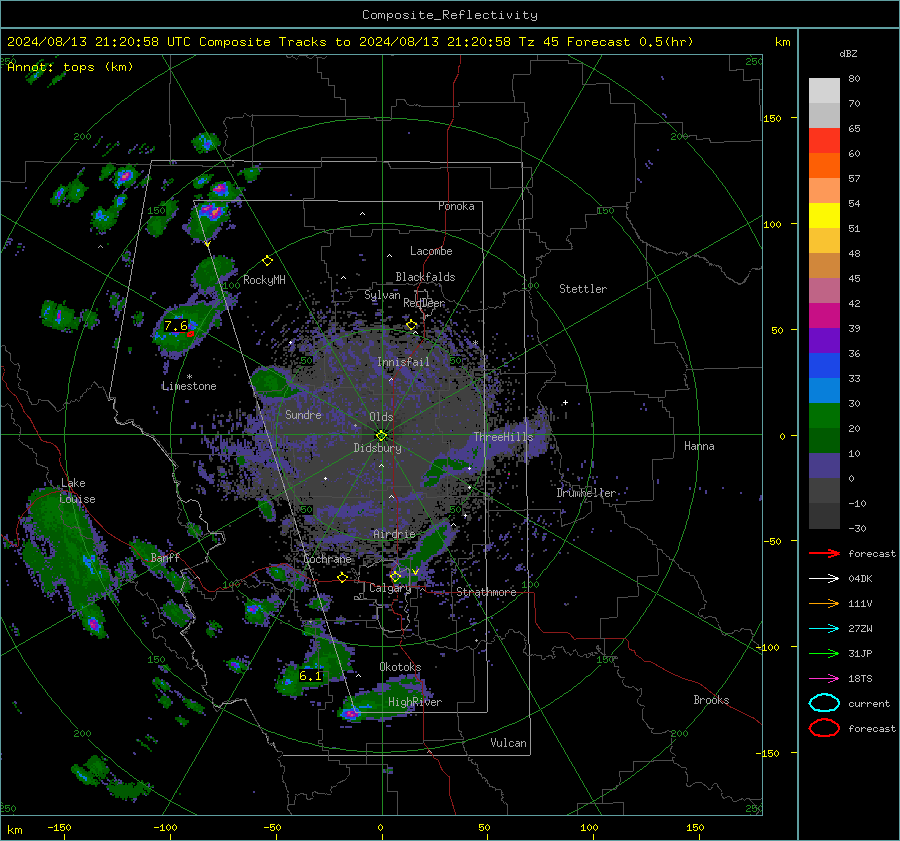This screenshot has height=841, width=900.
Task: Click the cyan current ellipse in legend
Action: point(824,703)
